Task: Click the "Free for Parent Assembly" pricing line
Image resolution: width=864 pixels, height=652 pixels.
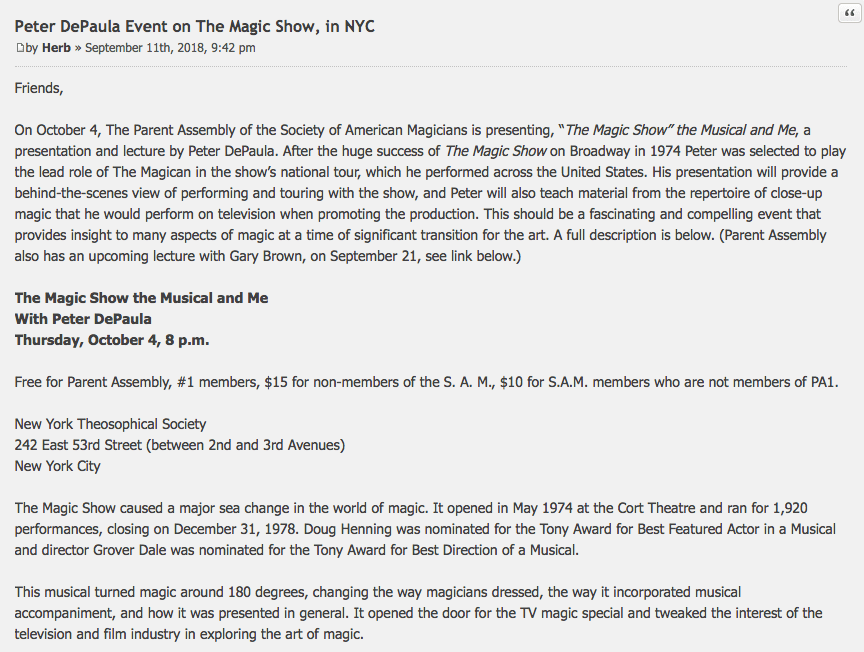Action: coord(425,382)
